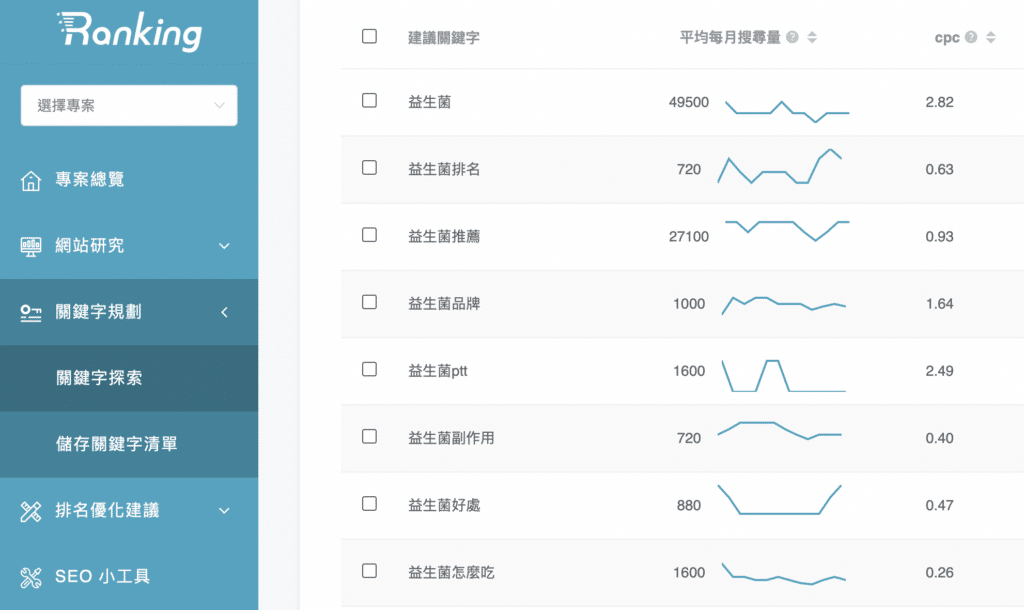The image size is (1024, 610).
Task: Click the 關鍵字規劃 key icon
Action: click(31, 313)
